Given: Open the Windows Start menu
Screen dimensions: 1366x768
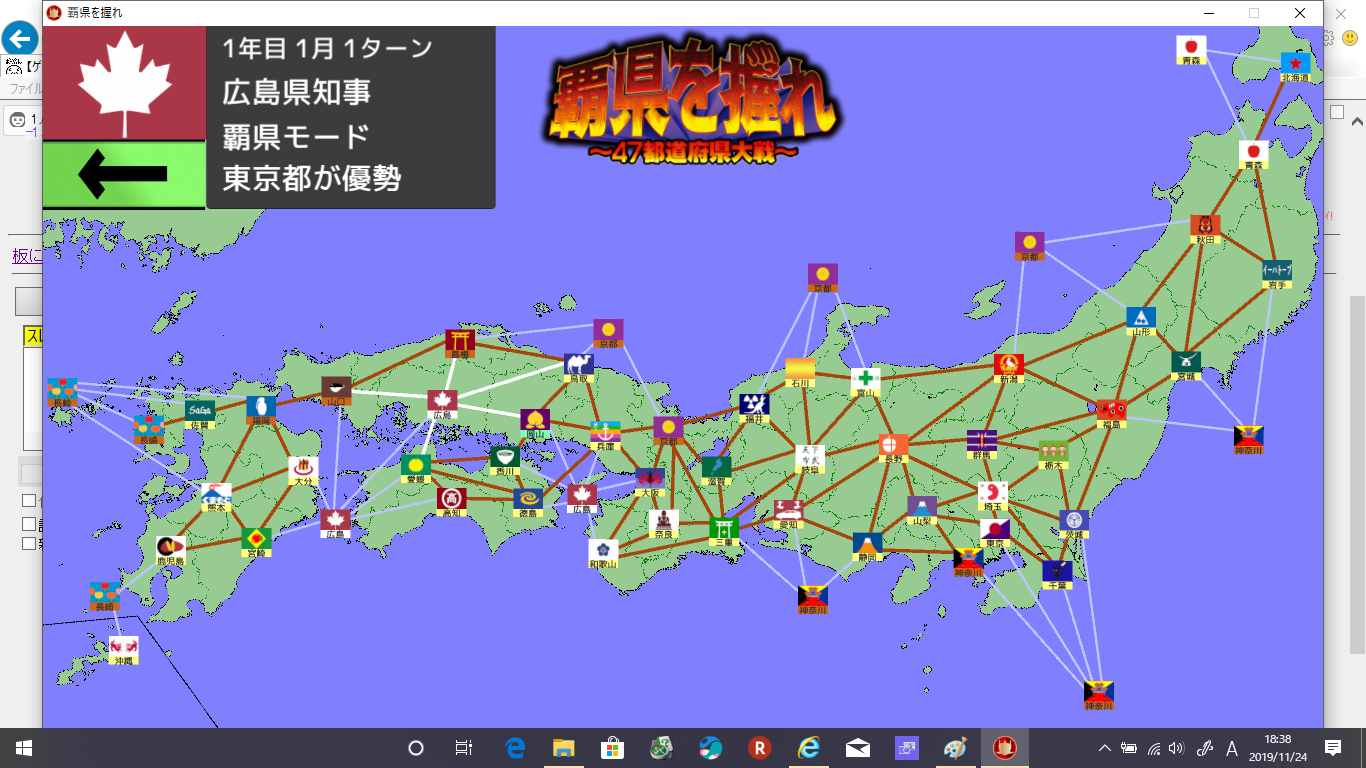Looking at the screenshot, I should tap(23, 748).
